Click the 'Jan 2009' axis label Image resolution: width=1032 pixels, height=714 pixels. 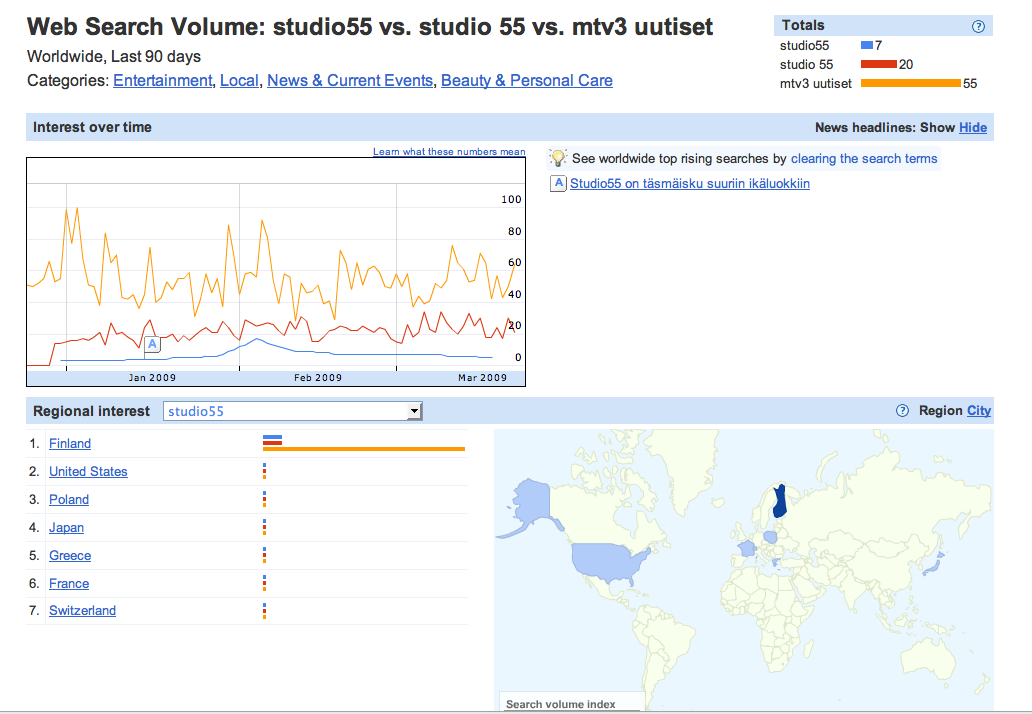point(152,378)
